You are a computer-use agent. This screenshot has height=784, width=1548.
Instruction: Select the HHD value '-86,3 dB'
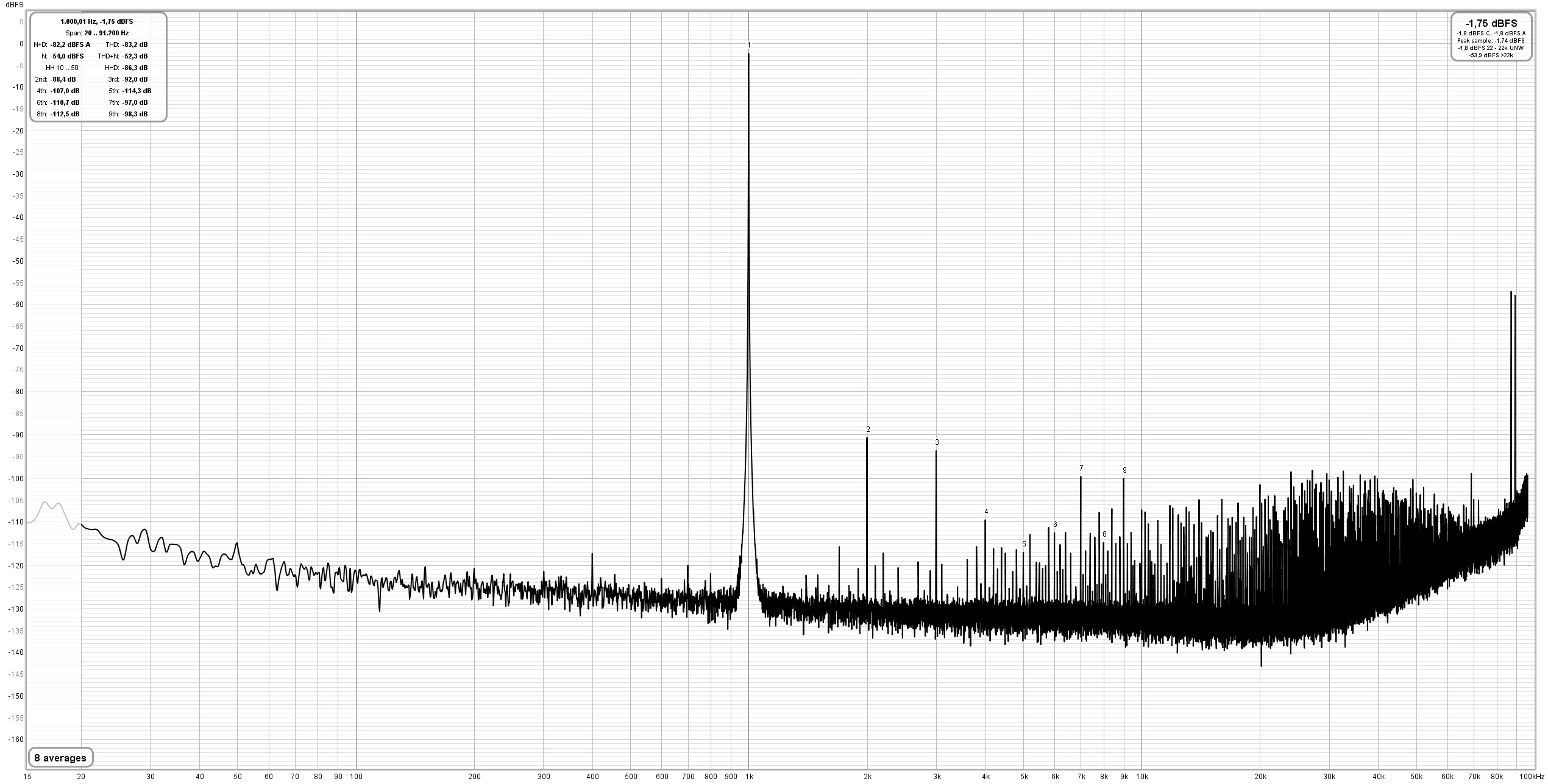coord(135,68)
